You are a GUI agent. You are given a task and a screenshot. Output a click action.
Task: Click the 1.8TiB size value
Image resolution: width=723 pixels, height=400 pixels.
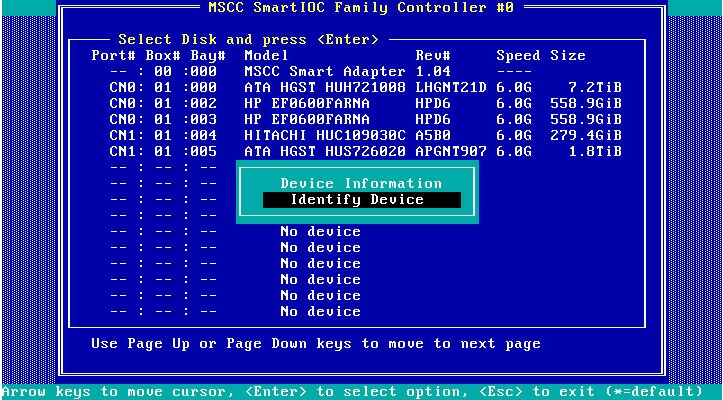[x=594, y=151]
